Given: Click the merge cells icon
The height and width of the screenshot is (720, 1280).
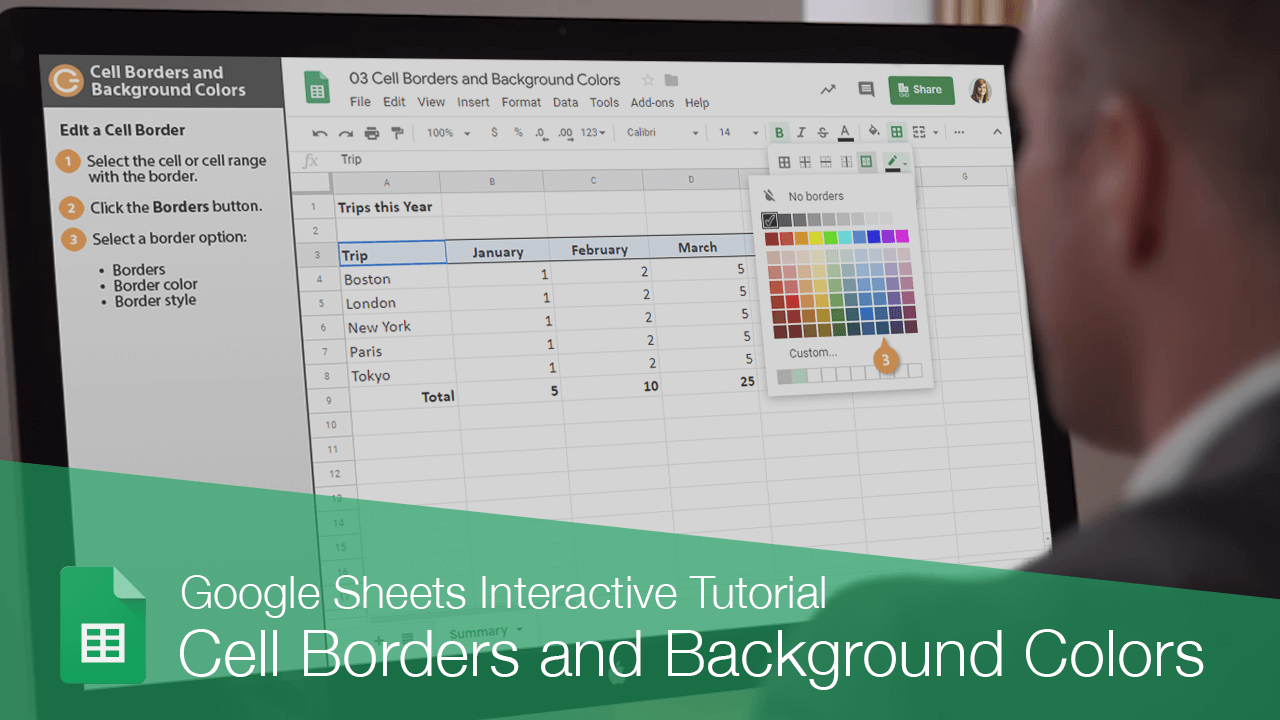Looking at the screenshot, I should tap(920, 132).
